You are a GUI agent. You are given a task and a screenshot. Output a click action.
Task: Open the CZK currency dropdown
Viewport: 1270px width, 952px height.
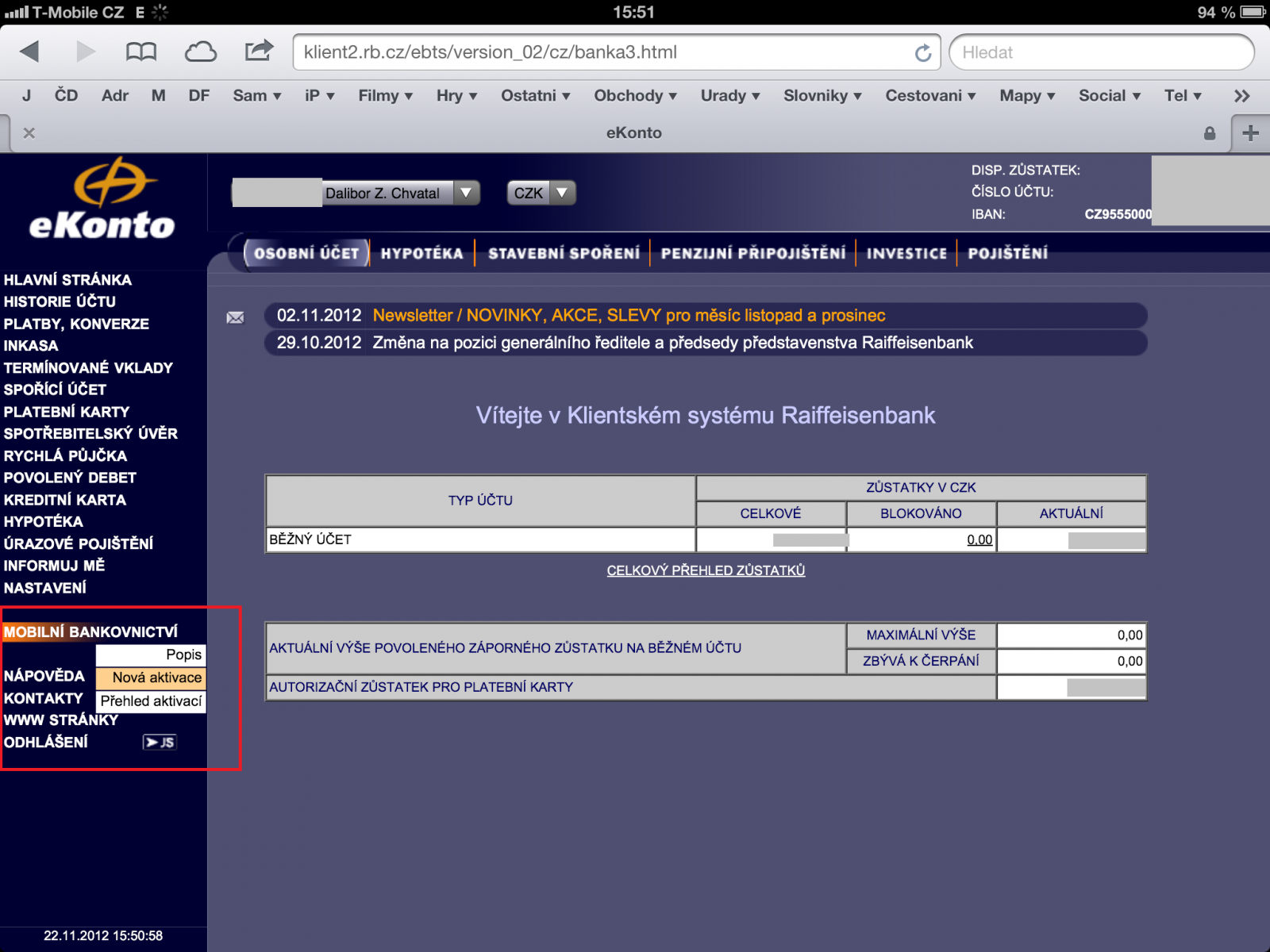[541, 193]
